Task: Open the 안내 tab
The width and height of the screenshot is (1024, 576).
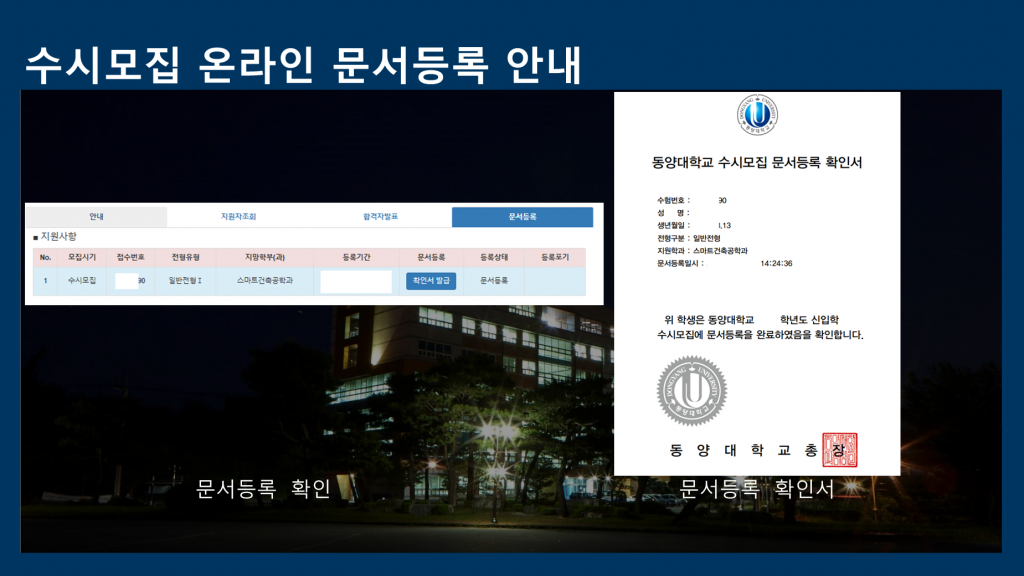Action: (96, 216)
